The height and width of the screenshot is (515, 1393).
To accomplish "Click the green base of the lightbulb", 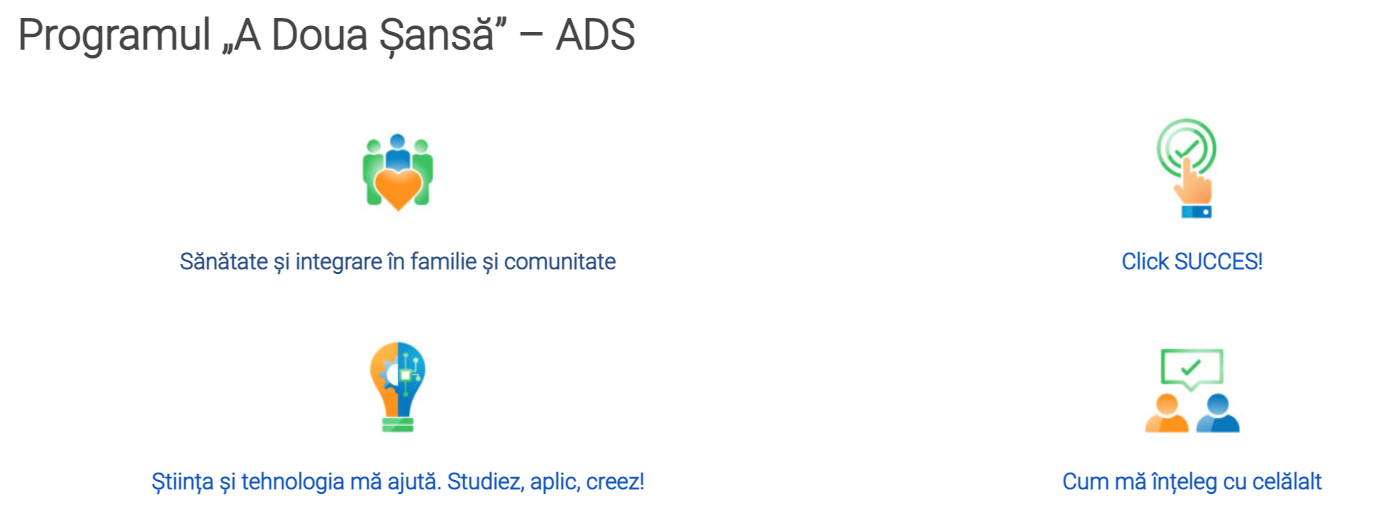I will [397, 421].
